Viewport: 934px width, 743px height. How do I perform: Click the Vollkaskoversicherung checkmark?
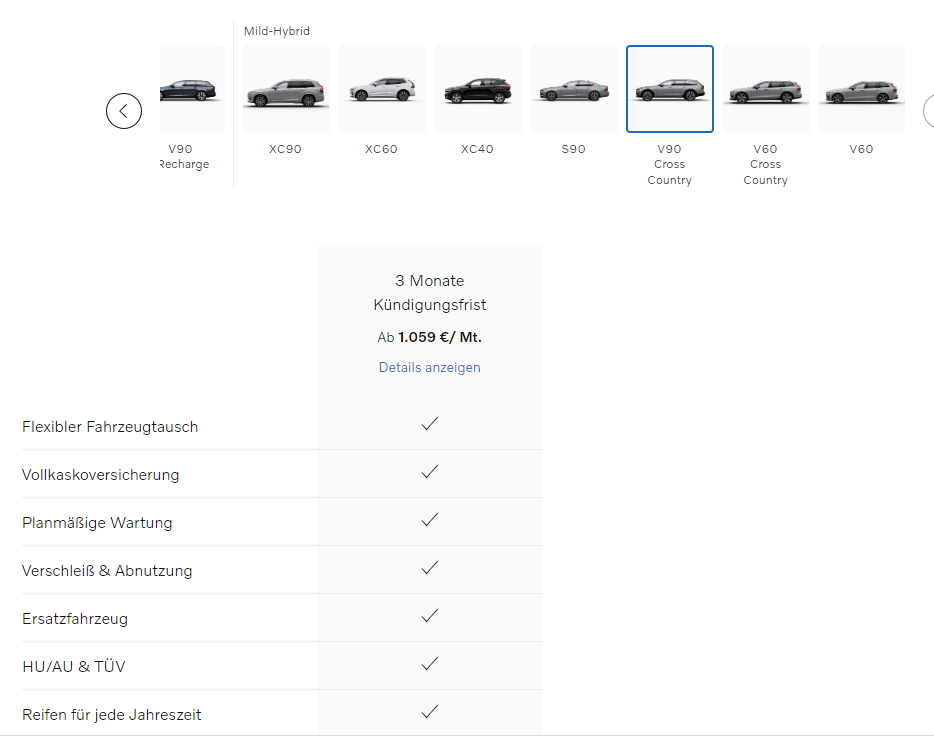[430, 472]
